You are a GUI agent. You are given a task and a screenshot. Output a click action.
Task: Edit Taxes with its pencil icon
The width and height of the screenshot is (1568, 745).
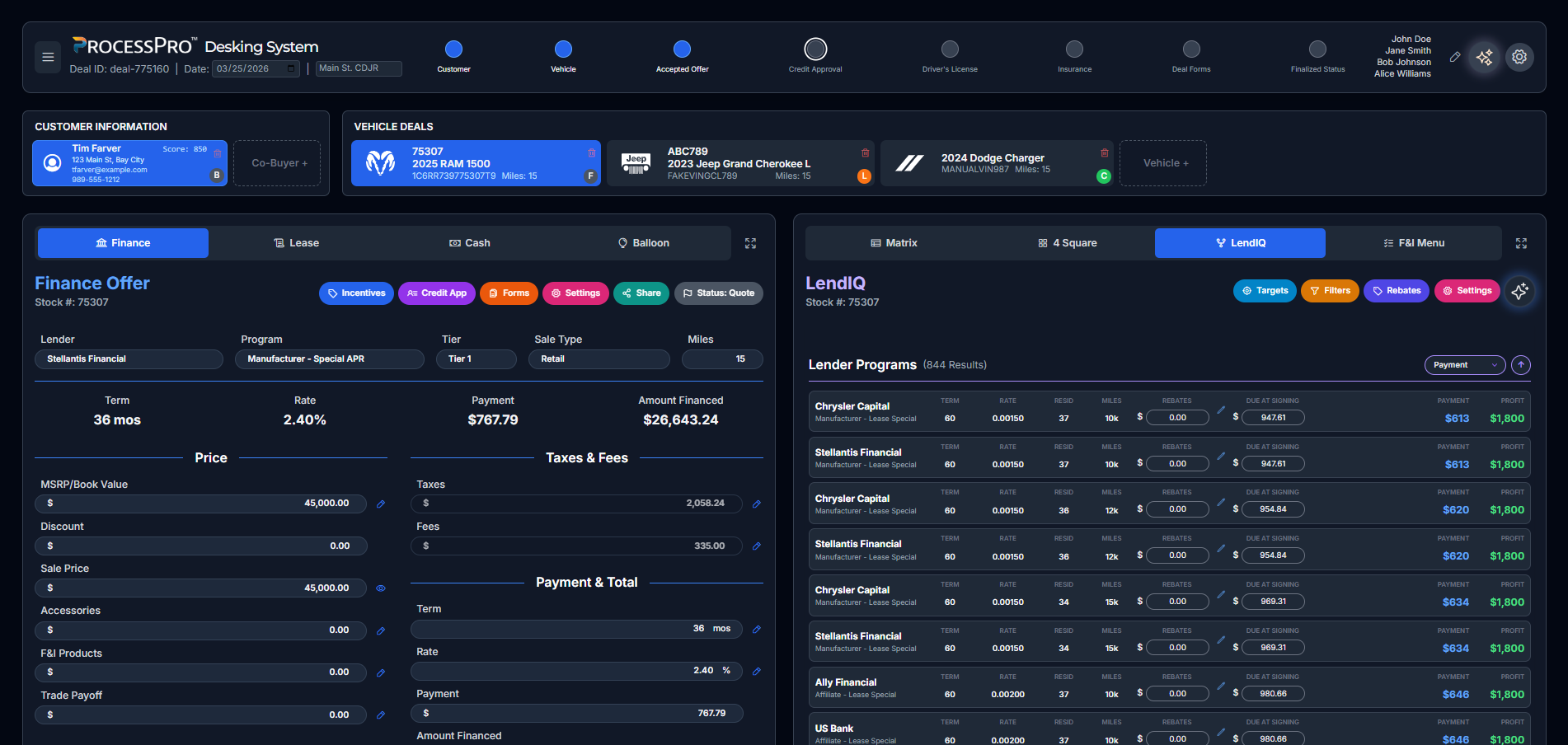click(757, 504)
